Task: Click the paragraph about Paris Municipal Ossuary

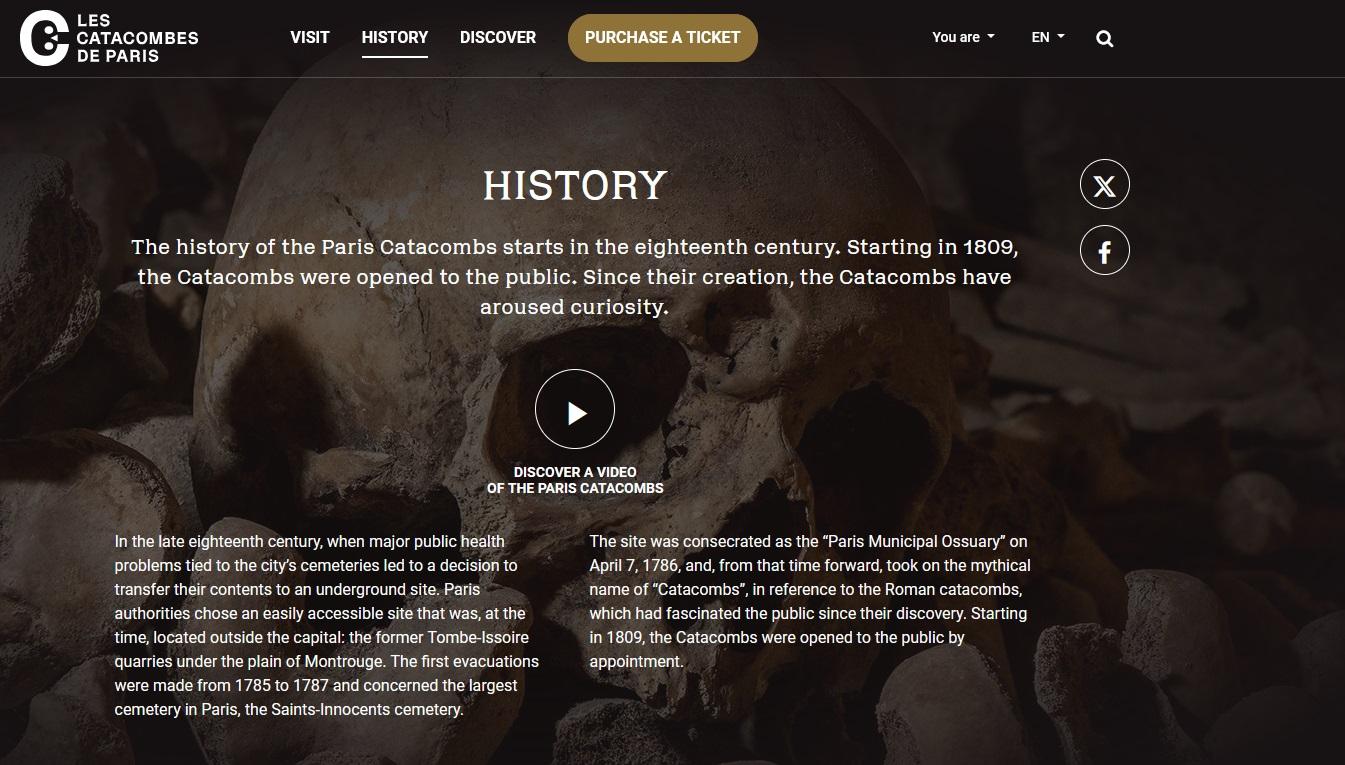Action: (x=809, y=602)
